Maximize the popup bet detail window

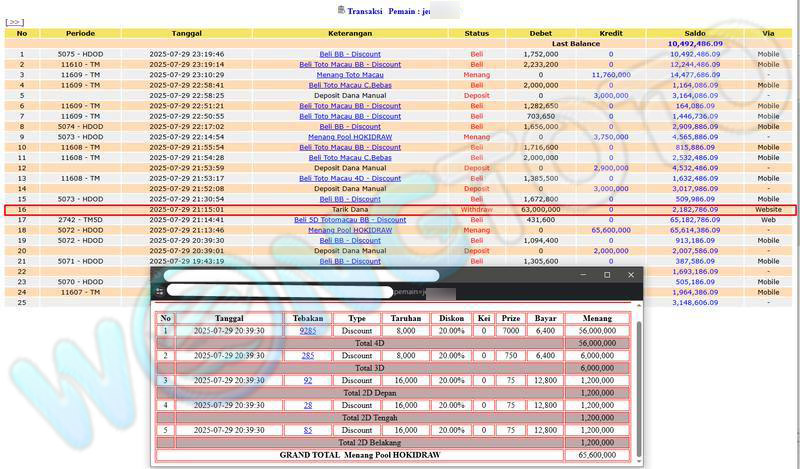pyautogui.click(x=606, y=274)
